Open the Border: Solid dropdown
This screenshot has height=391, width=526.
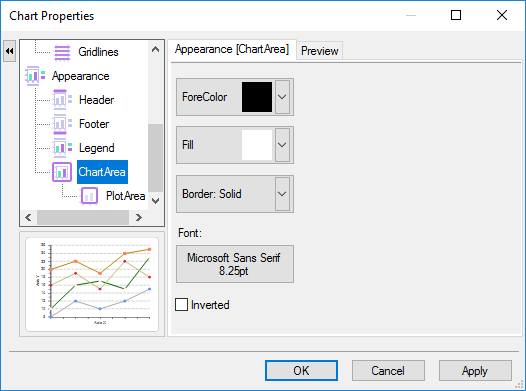tap(235, 194)
